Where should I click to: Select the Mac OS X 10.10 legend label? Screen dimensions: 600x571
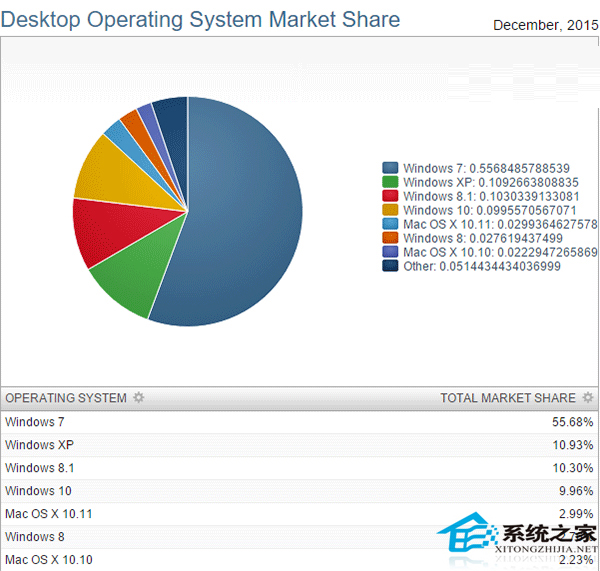tap(501, 252)
